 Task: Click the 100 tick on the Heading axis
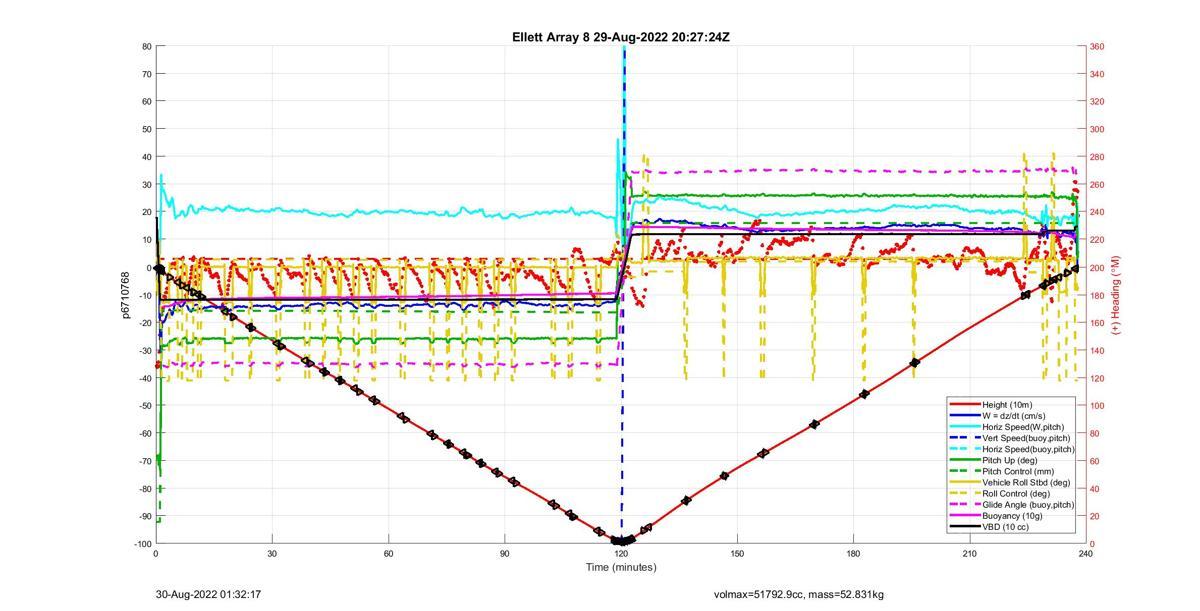point(1097,405)
